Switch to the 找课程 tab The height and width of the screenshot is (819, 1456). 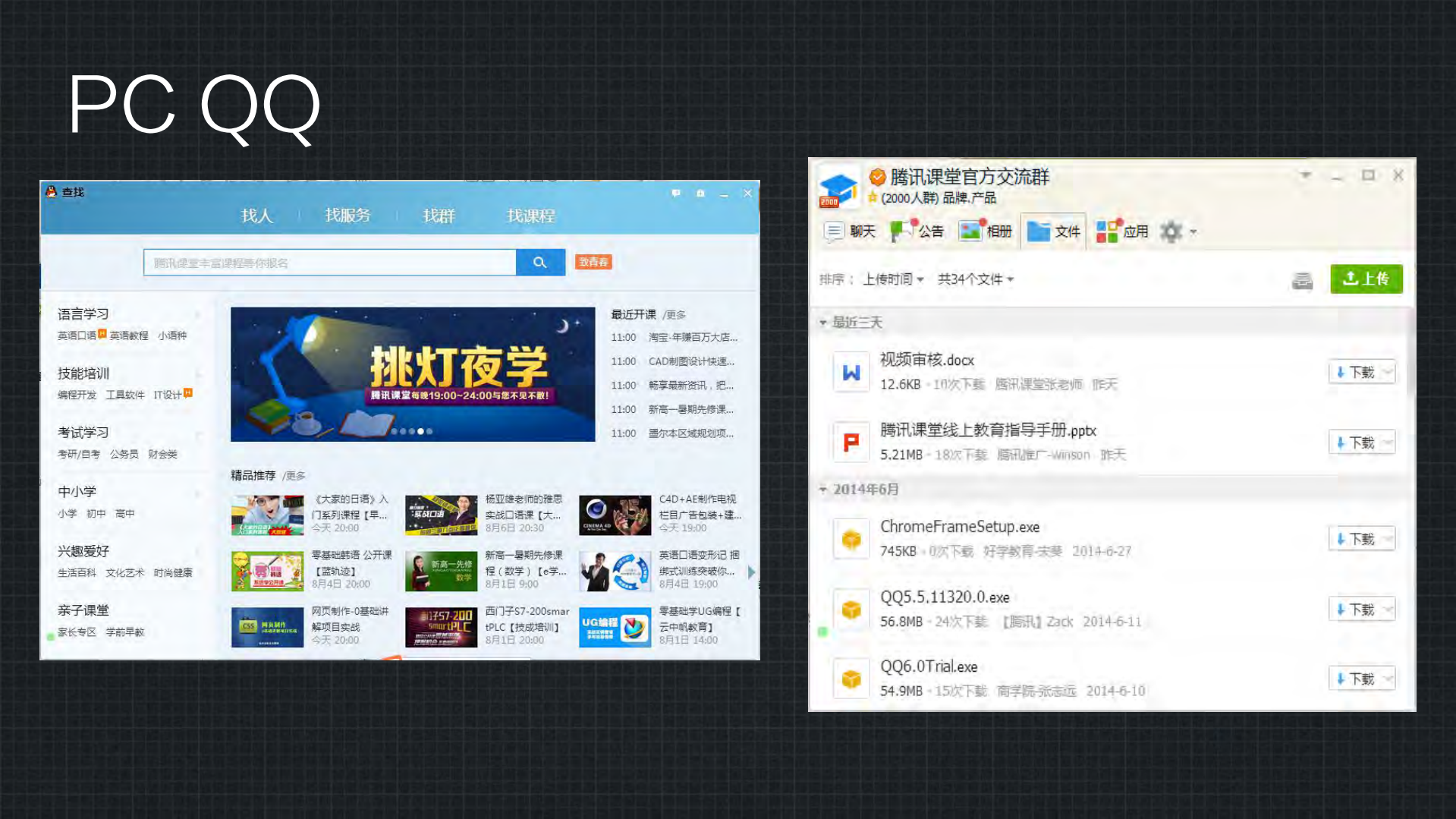[531, 216]
